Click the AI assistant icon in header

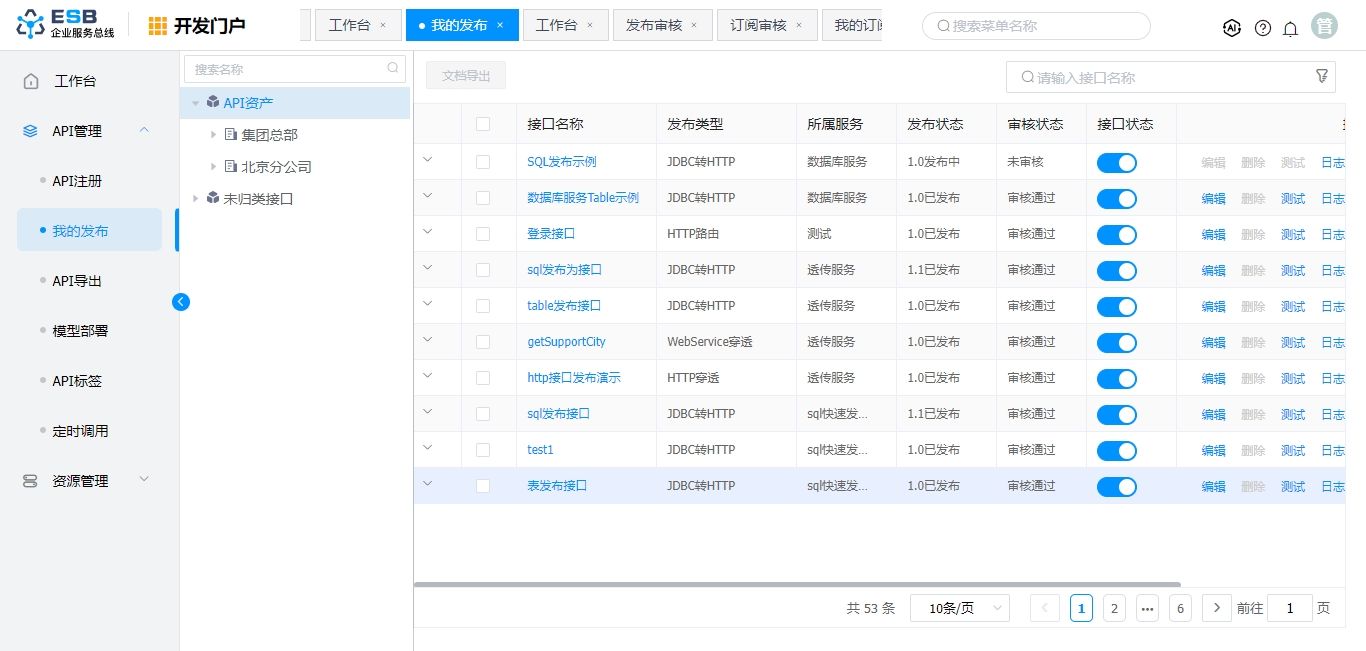click(1232, 28)
